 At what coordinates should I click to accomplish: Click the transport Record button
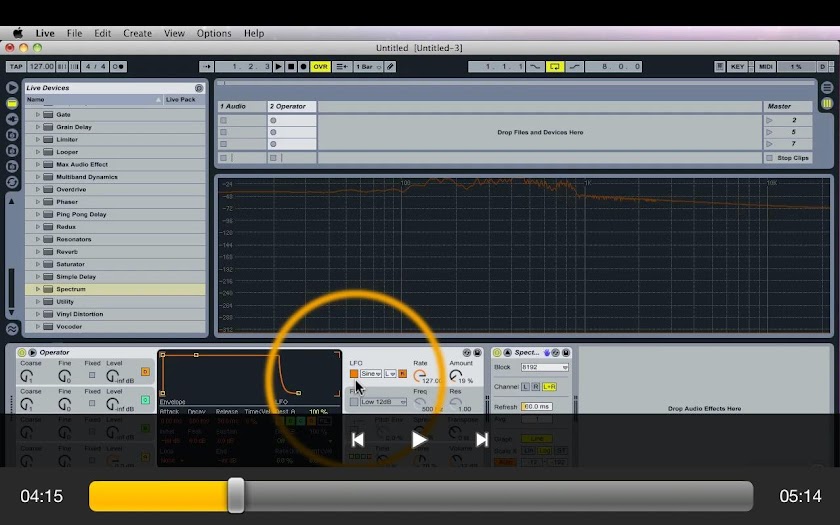pyautogui.click(x=303, y=66)
